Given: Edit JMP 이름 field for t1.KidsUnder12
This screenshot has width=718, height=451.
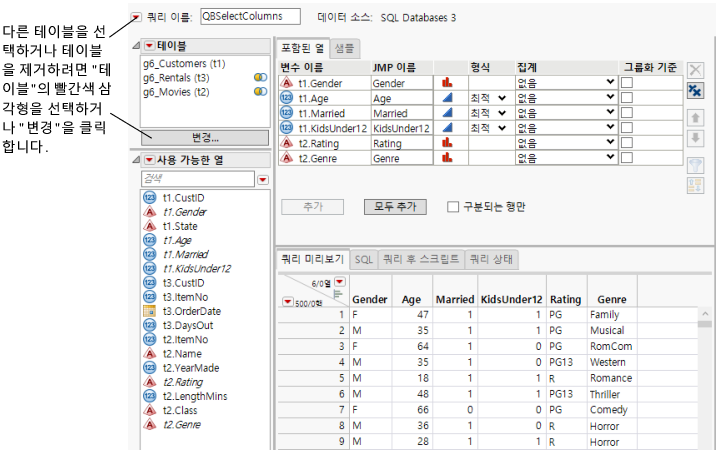Looking at the screenshot, I should point(402,128).
